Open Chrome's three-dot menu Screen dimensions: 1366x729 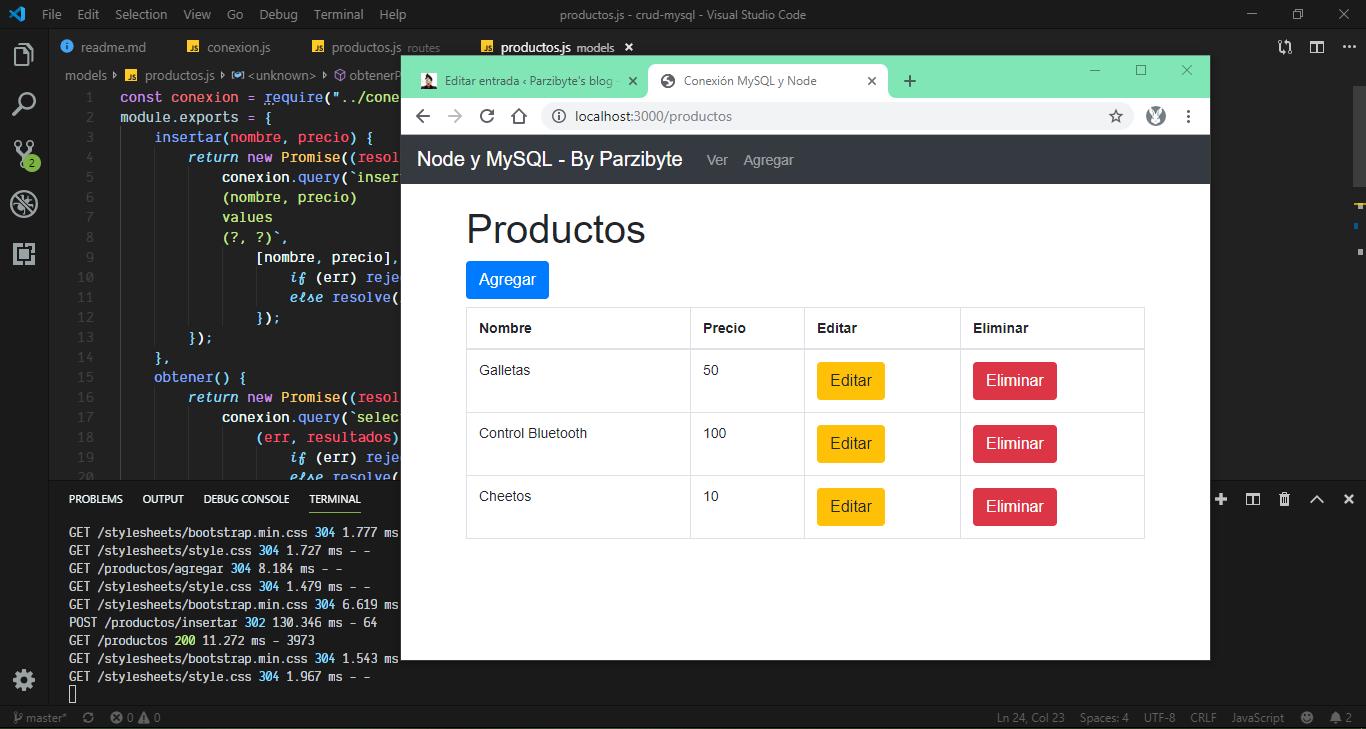pos(1188,116)
